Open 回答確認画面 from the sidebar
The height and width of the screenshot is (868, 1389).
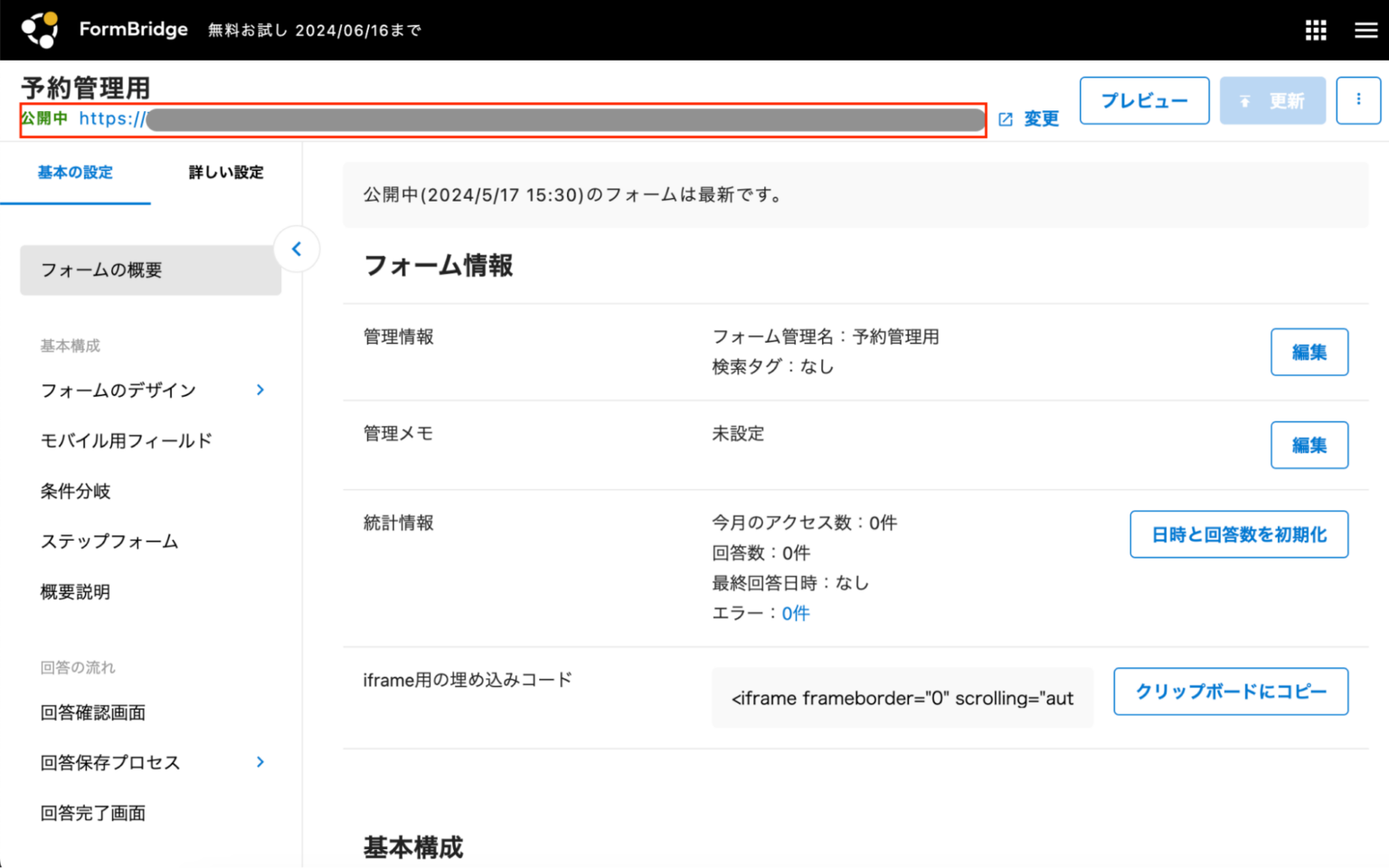tap(93, 712)
